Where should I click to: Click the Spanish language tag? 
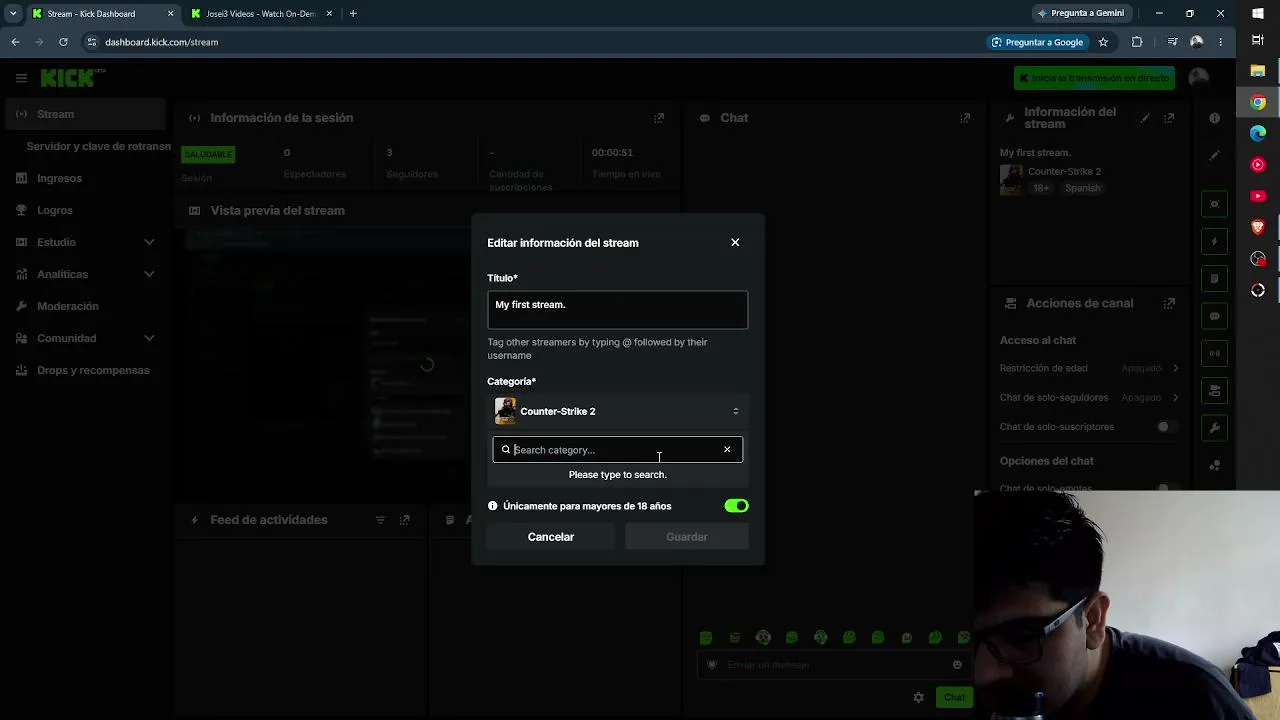[x=1082, y=188]
